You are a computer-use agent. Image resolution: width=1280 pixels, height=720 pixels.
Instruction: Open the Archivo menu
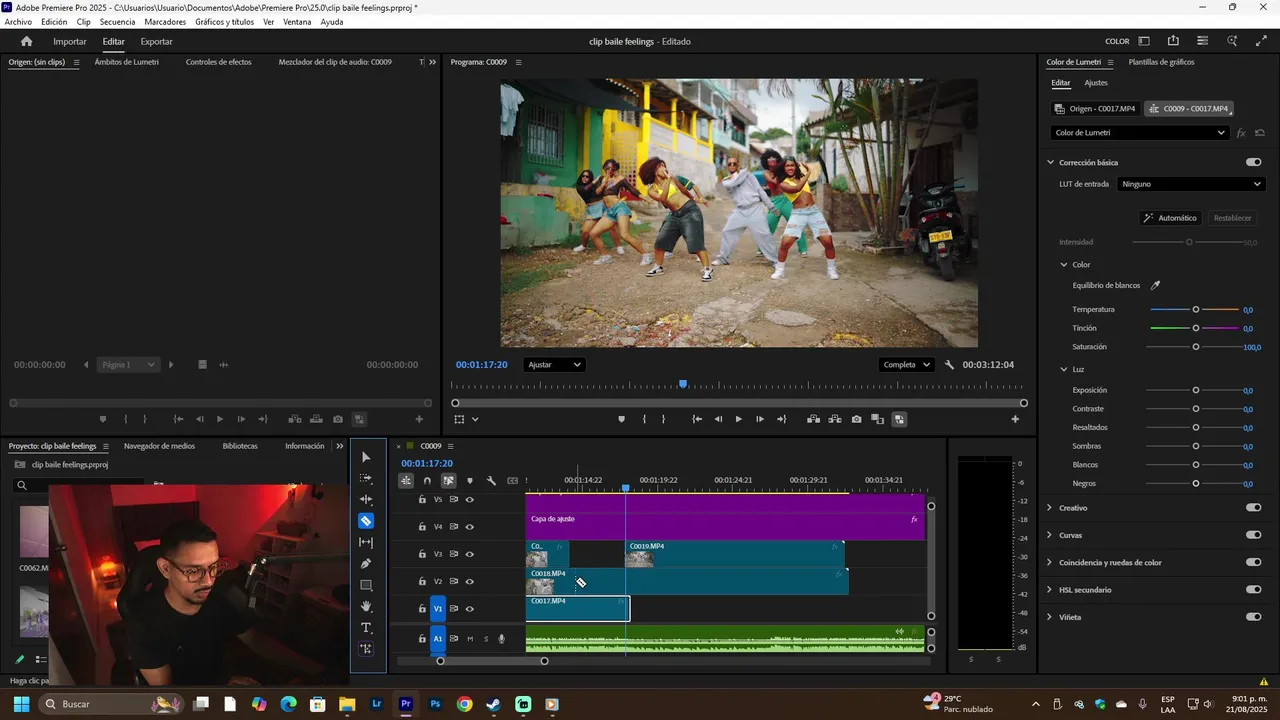(18, 22)
